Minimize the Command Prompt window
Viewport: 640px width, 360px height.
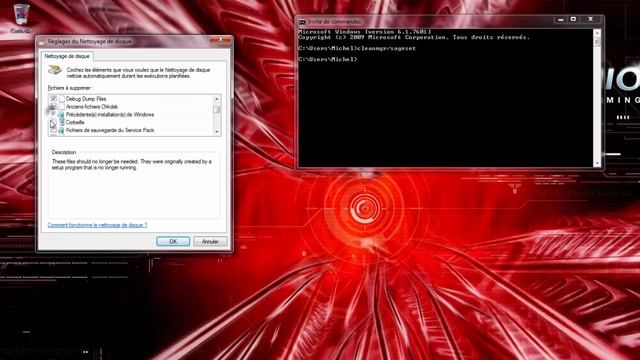pyautogui.click(x=560, y=19)
